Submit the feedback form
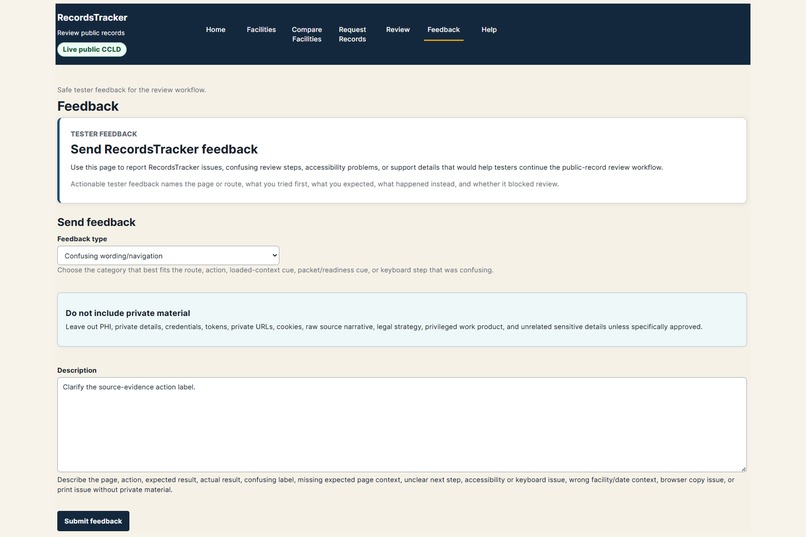Screen dimensions: 806x537 [x=93, y=521]
